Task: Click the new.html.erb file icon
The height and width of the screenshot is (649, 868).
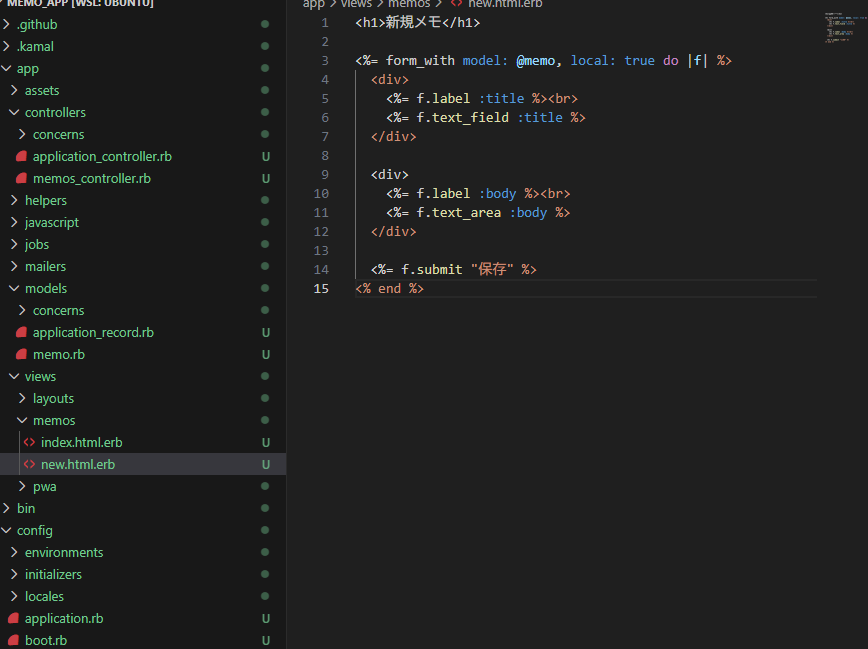Action: [29, 464]
